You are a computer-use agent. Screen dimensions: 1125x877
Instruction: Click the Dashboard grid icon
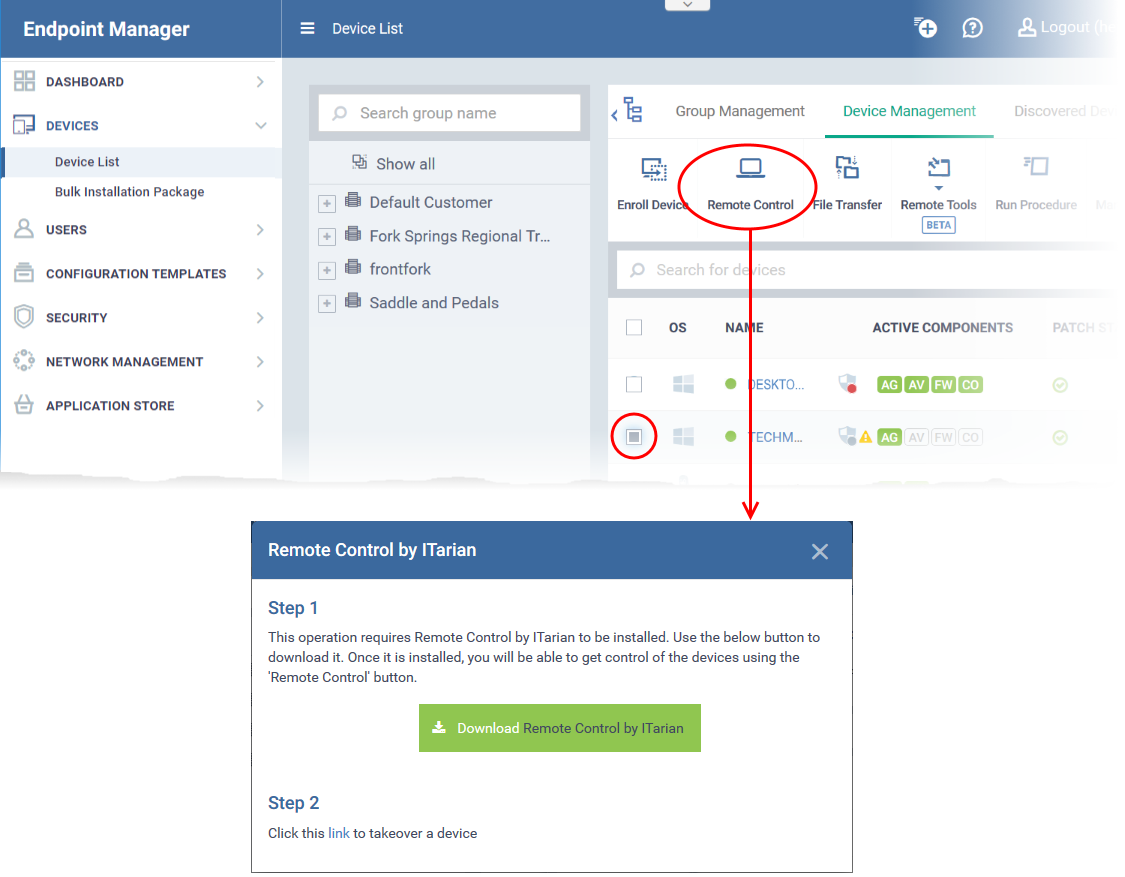coord(24,81)
